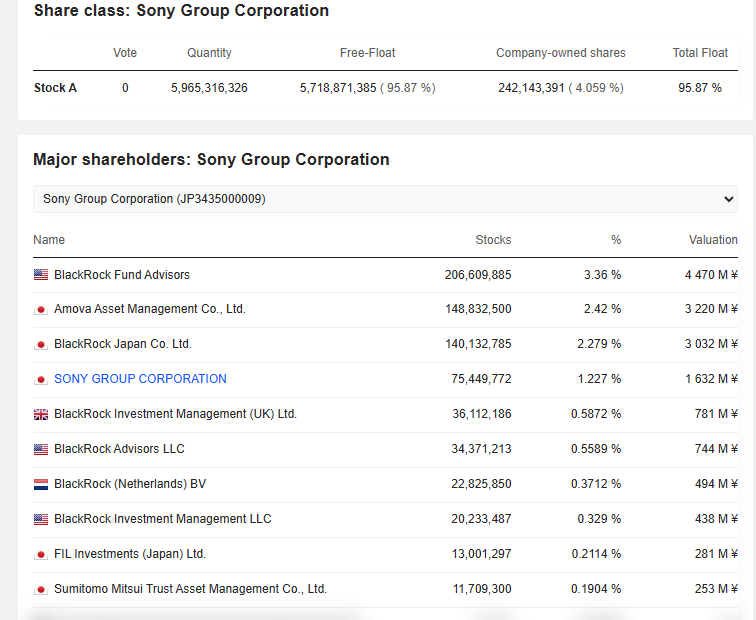The height and width of the screenshot is (620, 756).
Task: Select the Amova Asset Management Co., Ltd. name
Action: 150,309
